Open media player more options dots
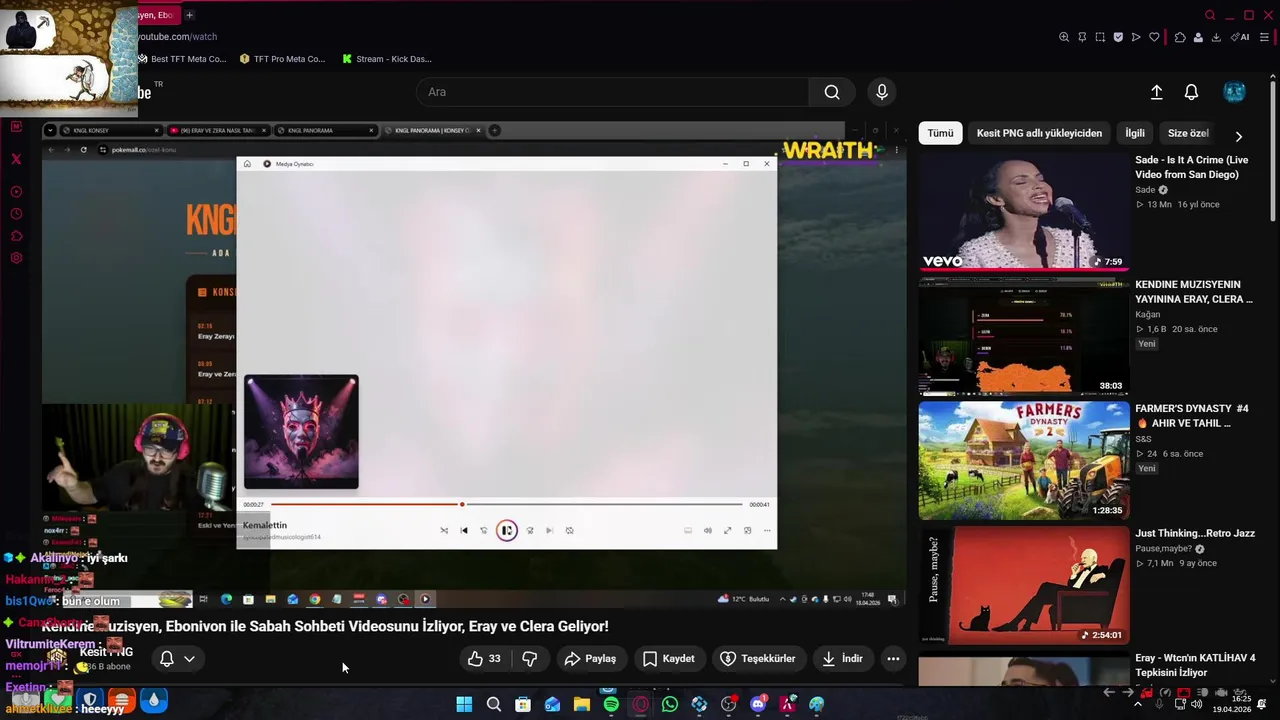 [x=767, y=531]
